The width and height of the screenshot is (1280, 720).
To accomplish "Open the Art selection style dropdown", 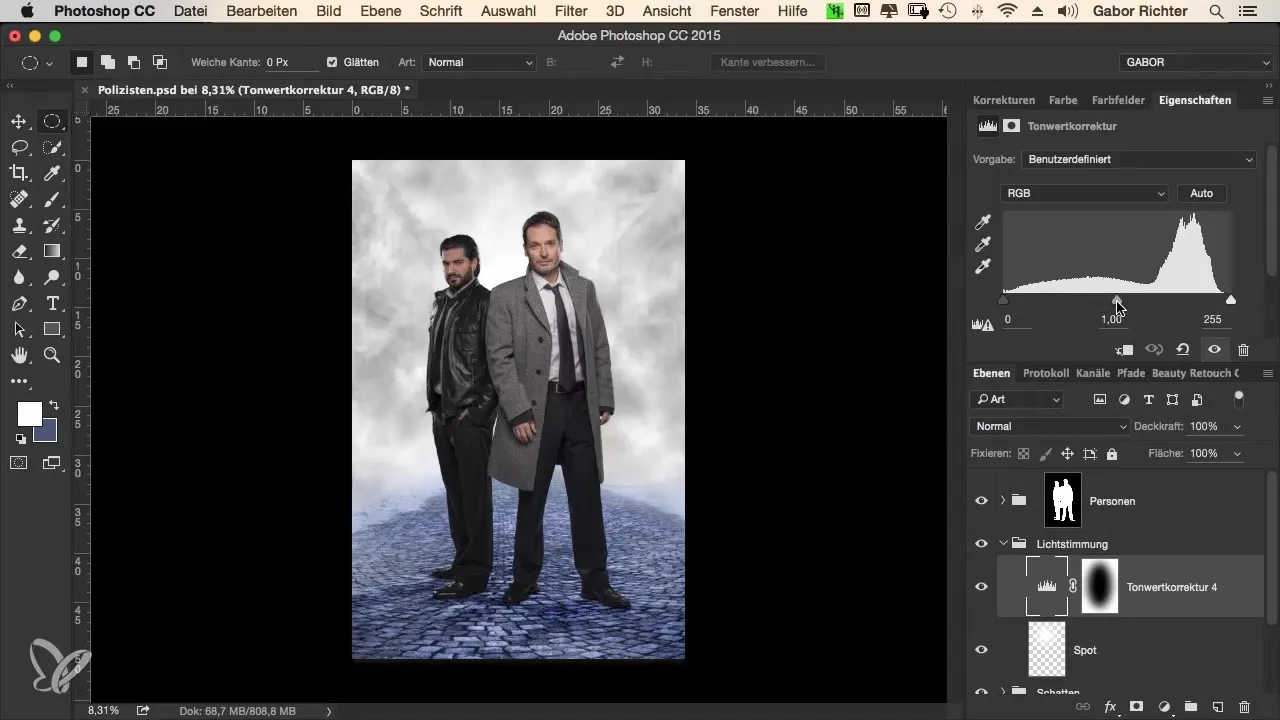I will [x=480, y=62].
